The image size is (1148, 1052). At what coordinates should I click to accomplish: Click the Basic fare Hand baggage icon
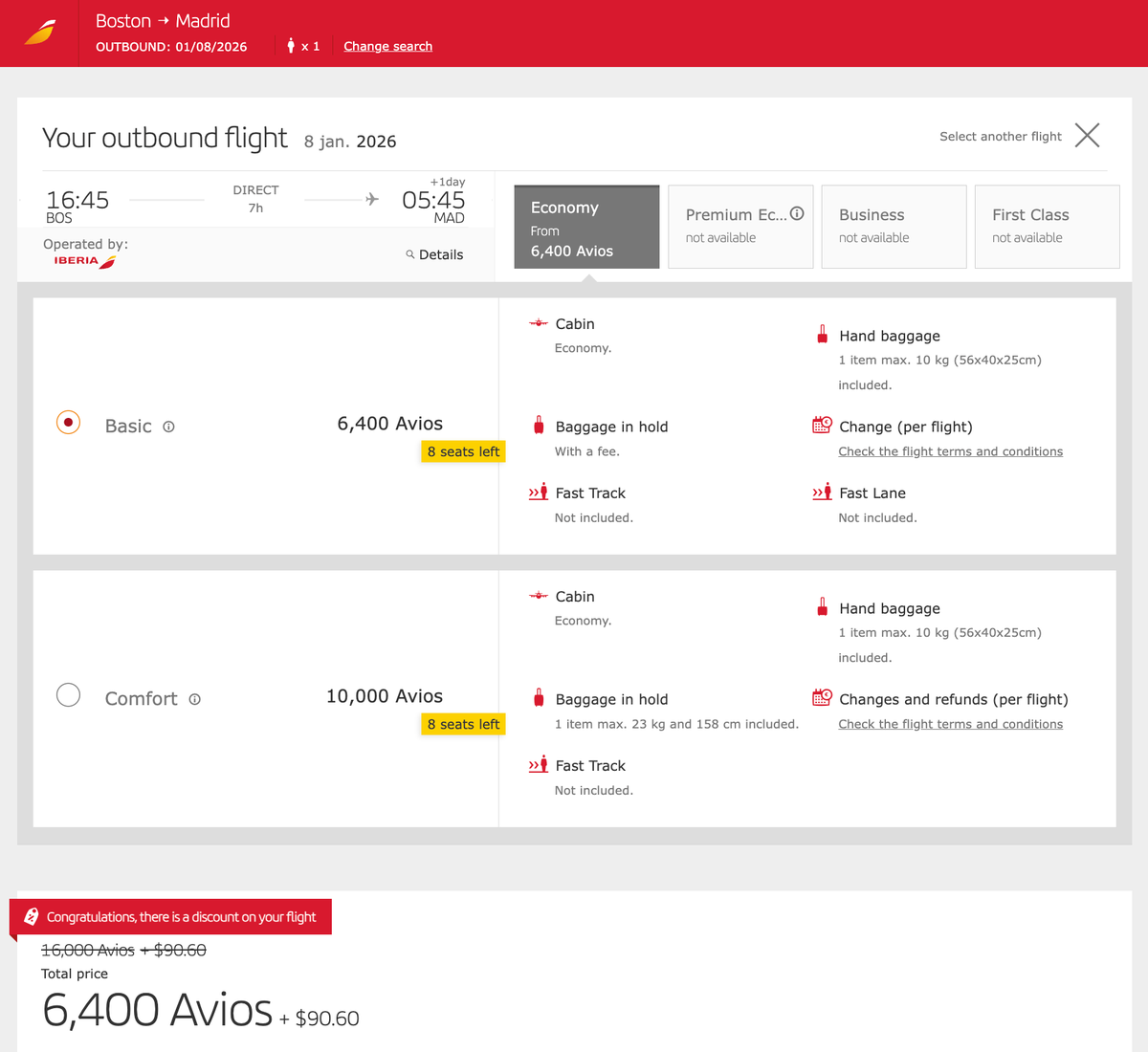point(822,335)
